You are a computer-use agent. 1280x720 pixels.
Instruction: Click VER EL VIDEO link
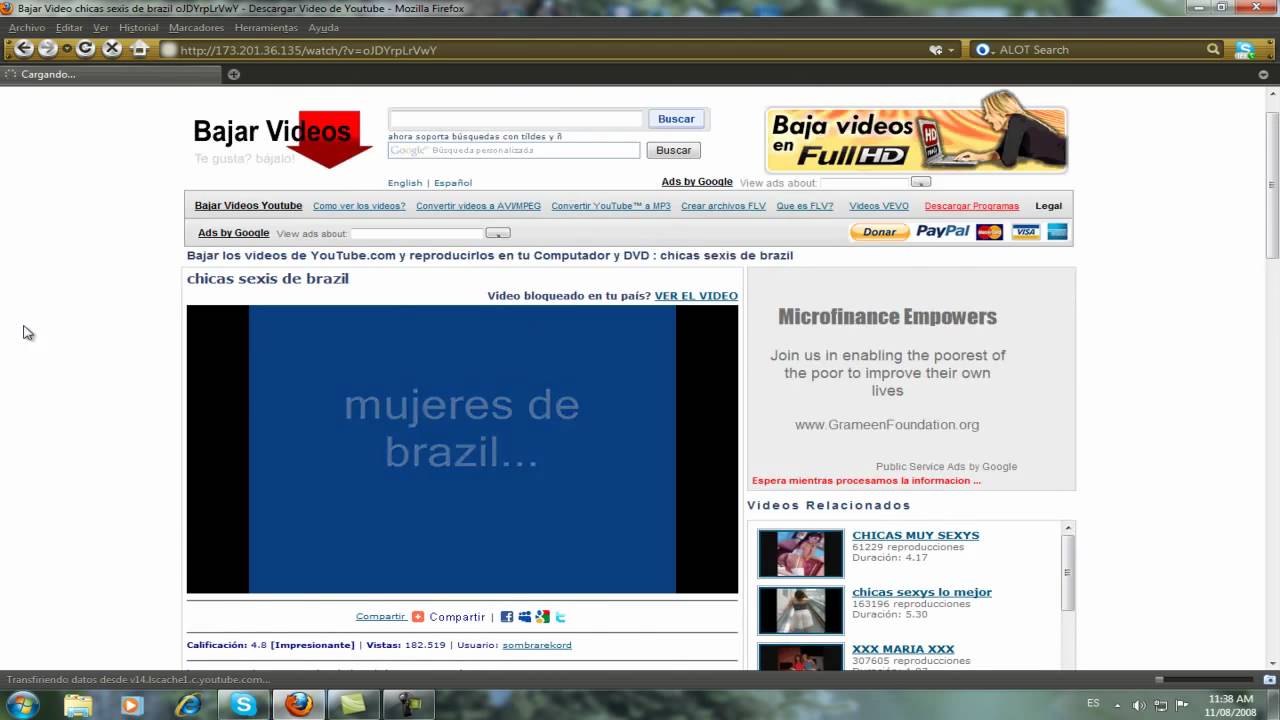(x=696, y=296)
